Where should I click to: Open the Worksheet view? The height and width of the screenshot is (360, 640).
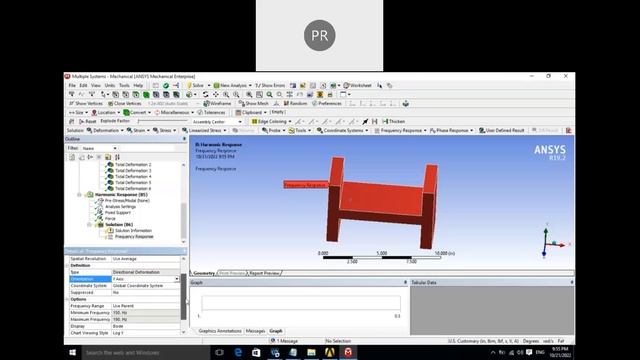[x=358, y=85]
